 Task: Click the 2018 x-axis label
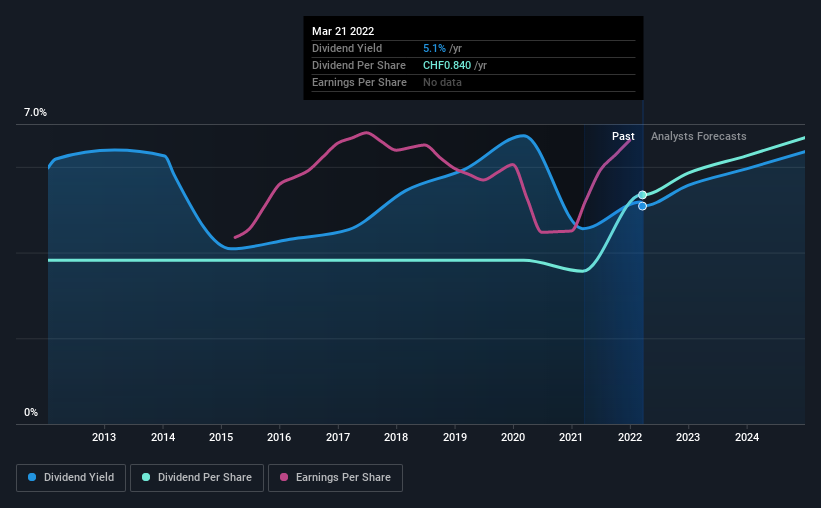point(396,437)
